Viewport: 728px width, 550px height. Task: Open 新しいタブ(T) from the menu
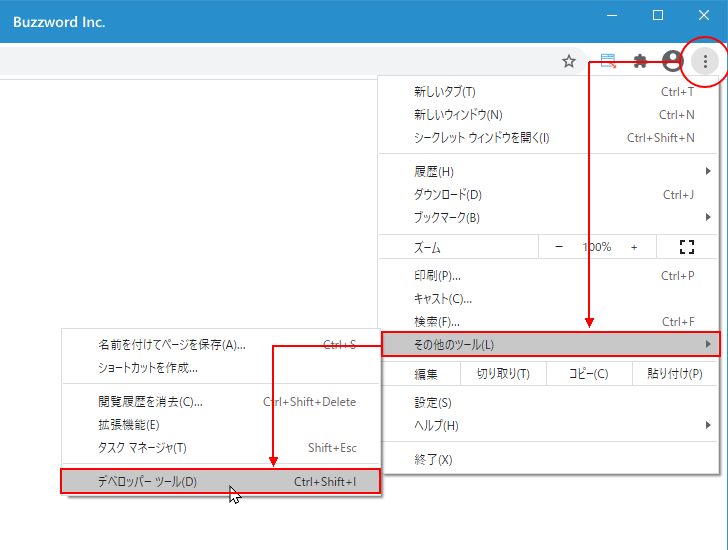click(x=550, y=92)
